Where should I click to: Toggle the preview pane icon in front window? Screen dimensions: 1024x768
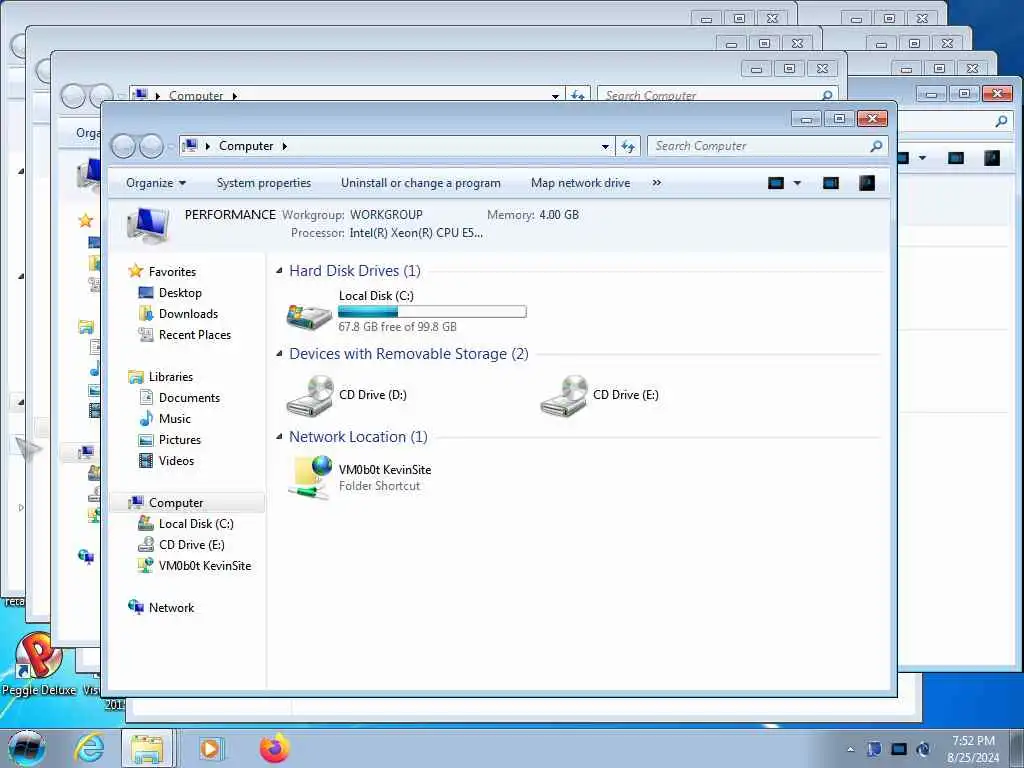point(831,183)
